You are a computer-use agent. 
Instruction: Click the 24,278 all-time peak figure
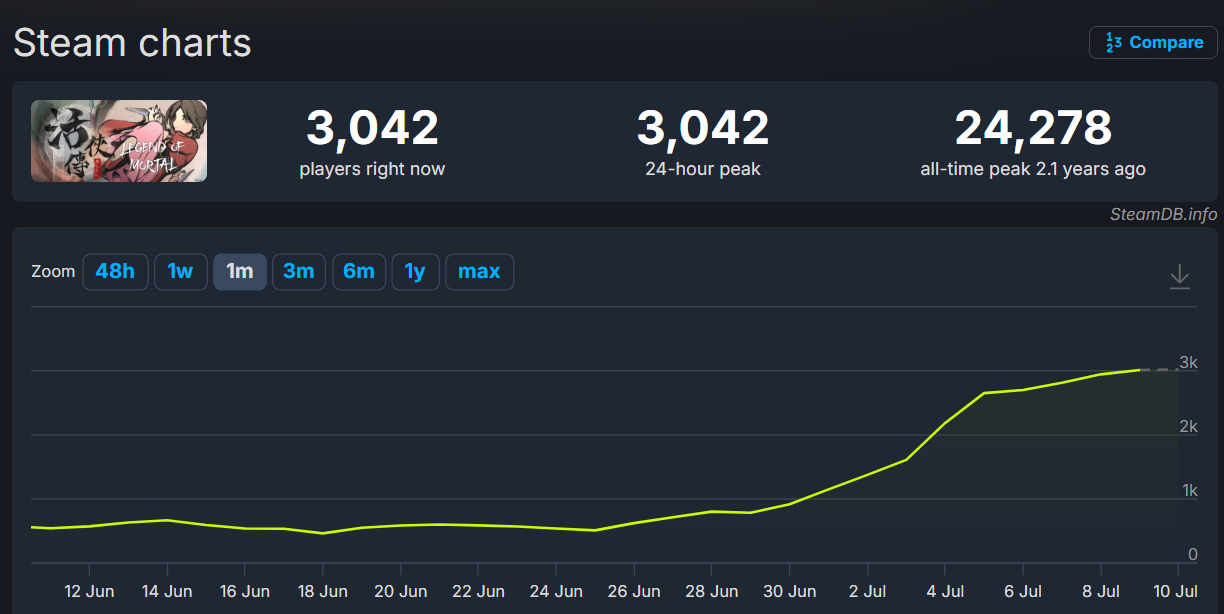point(1033,128)
